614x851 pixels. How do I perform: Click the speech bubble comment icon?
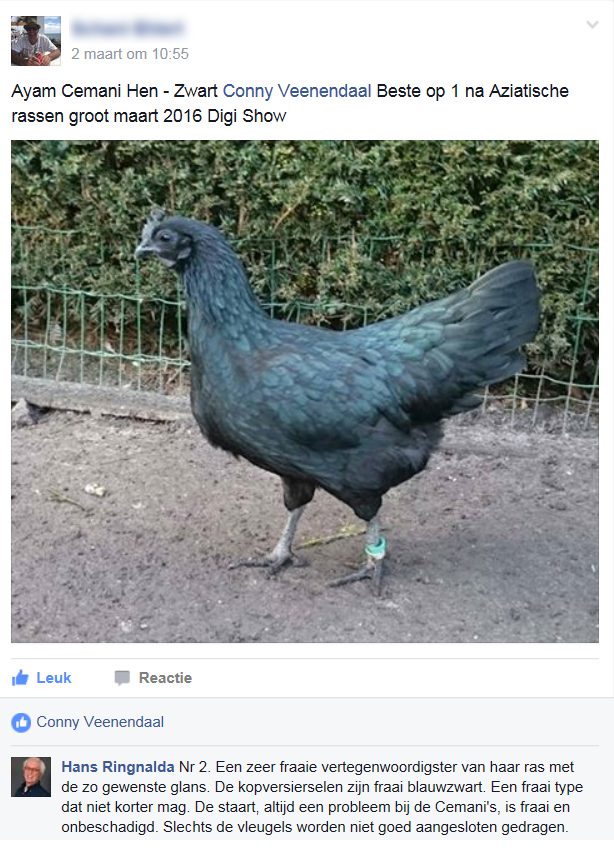122,678
